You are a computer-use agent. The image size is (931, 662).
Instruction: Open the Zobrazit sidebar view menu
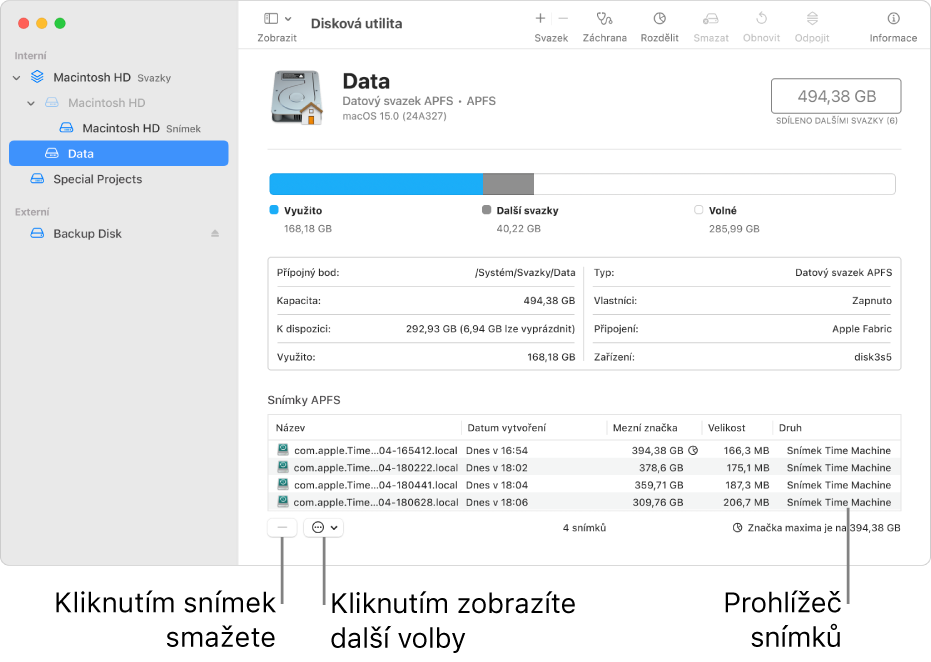[277, 27]
